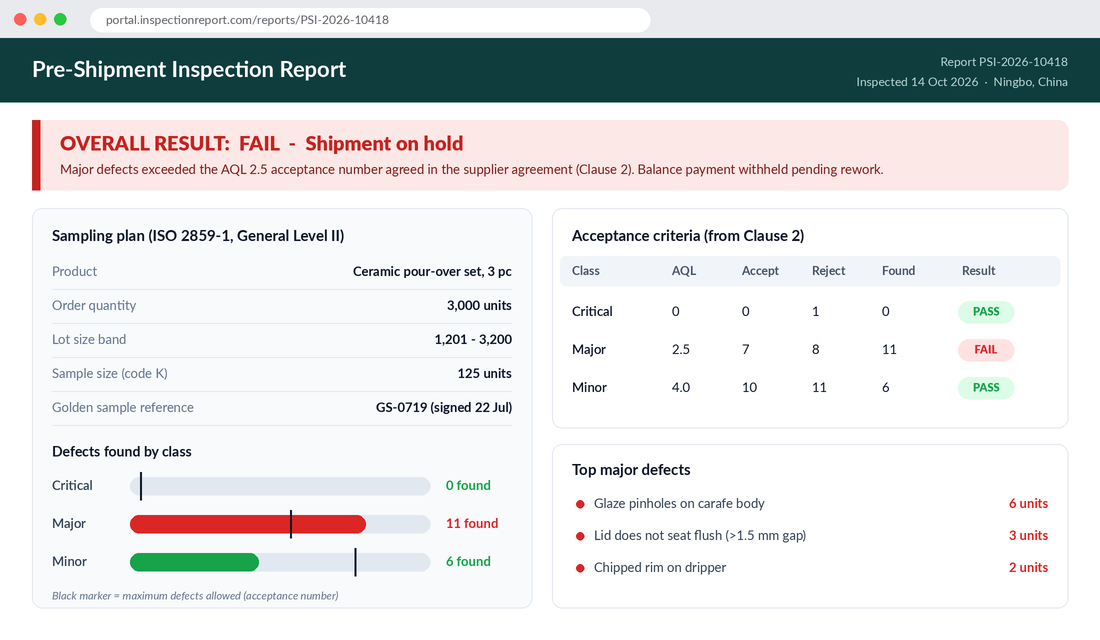
Task: Click the Minor class cell in table
Action: point(589,387)
